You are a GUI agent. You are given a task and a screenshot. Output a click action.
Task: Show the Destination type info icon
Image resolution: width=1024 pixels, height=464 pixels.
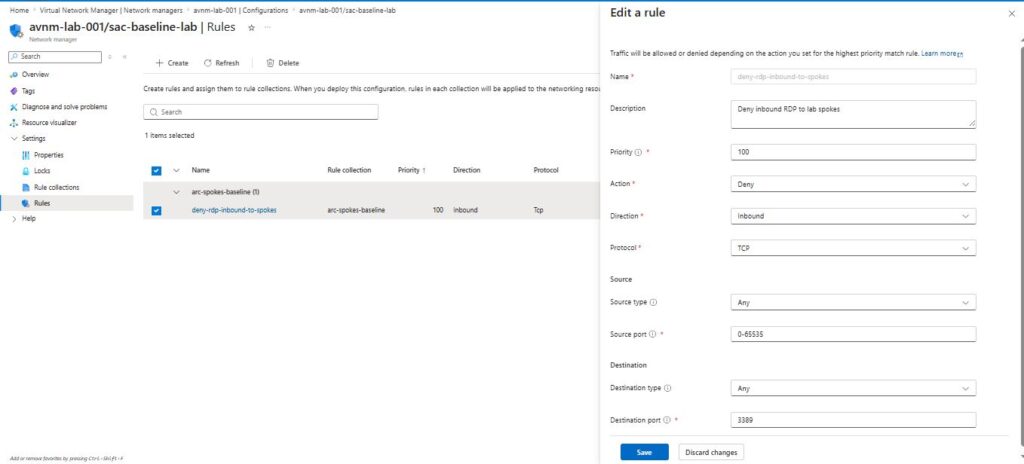pos(667,388)
